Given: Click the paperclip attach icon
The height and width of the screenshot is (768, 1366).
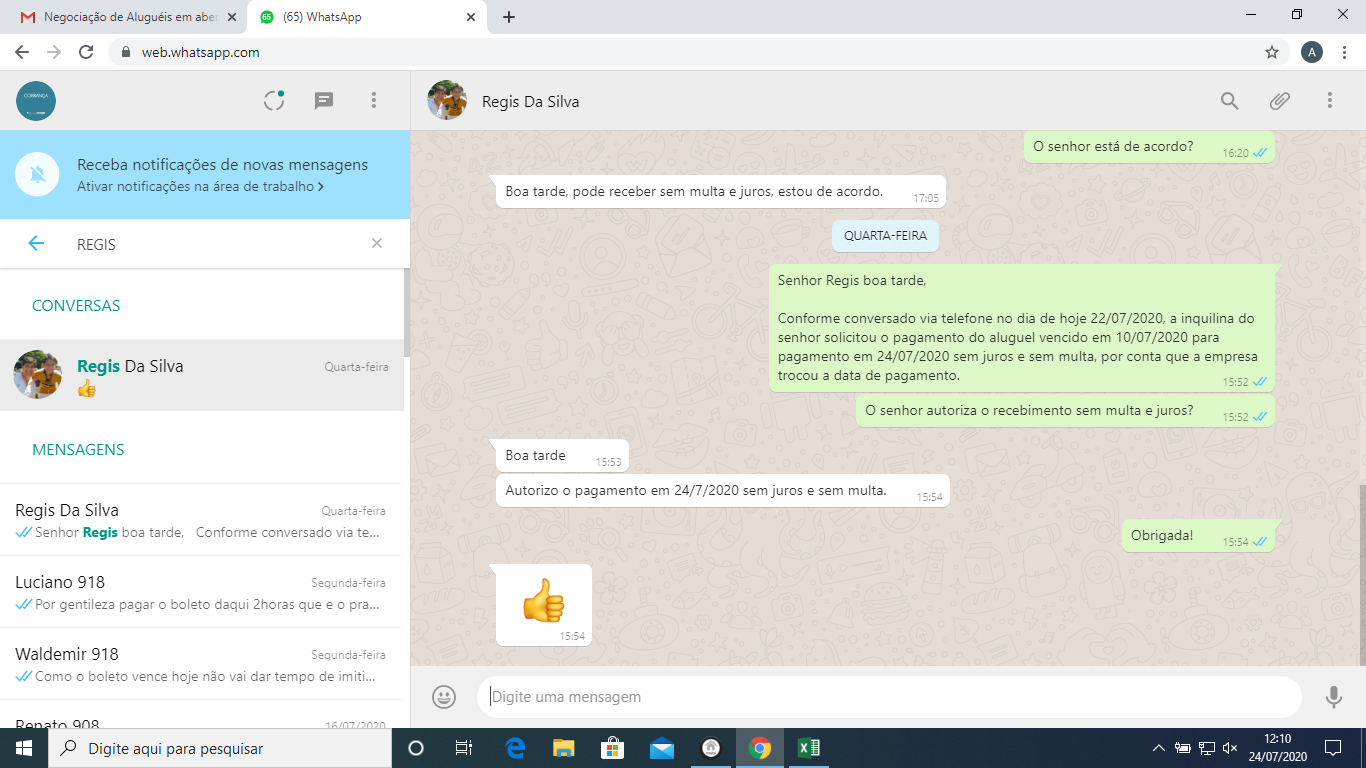Looking at the screenshot, I should (1279, 100).
